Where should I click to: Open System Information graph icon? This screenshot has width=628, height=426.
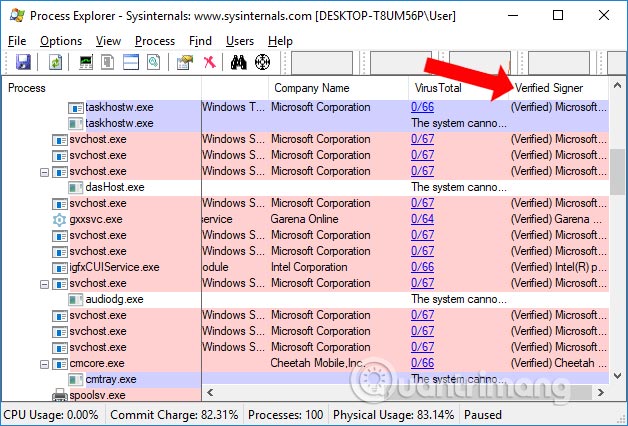point(86,62)
